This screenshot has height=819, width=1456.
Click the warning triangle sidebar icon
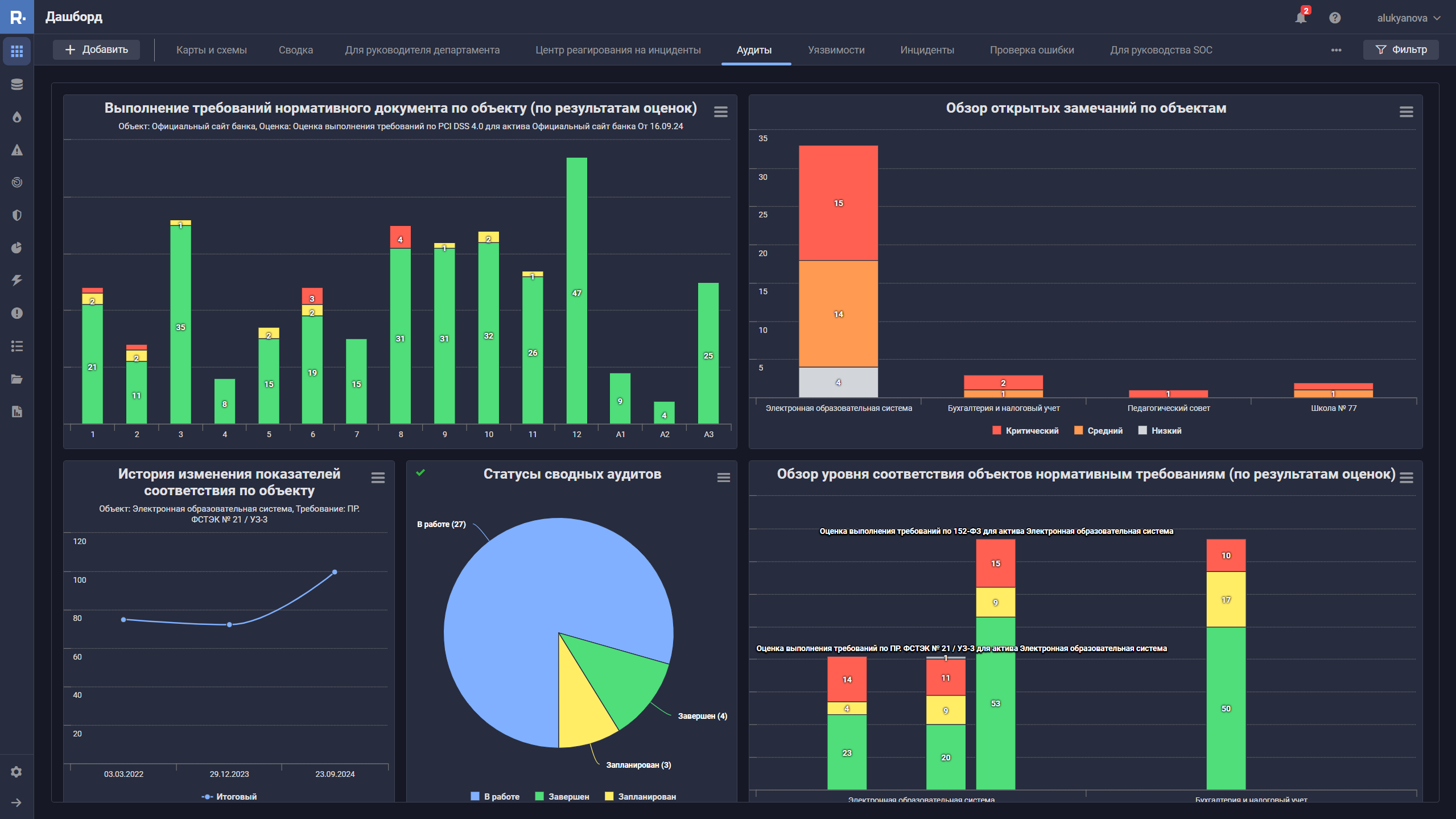[17, 150]
